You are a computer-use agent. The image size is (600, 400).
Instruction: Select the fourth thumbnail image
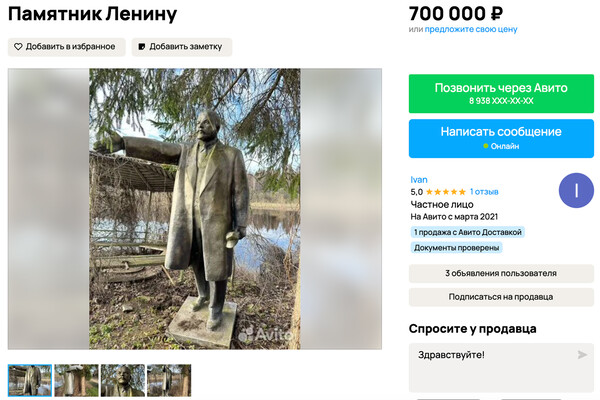[x=169, y=380]
